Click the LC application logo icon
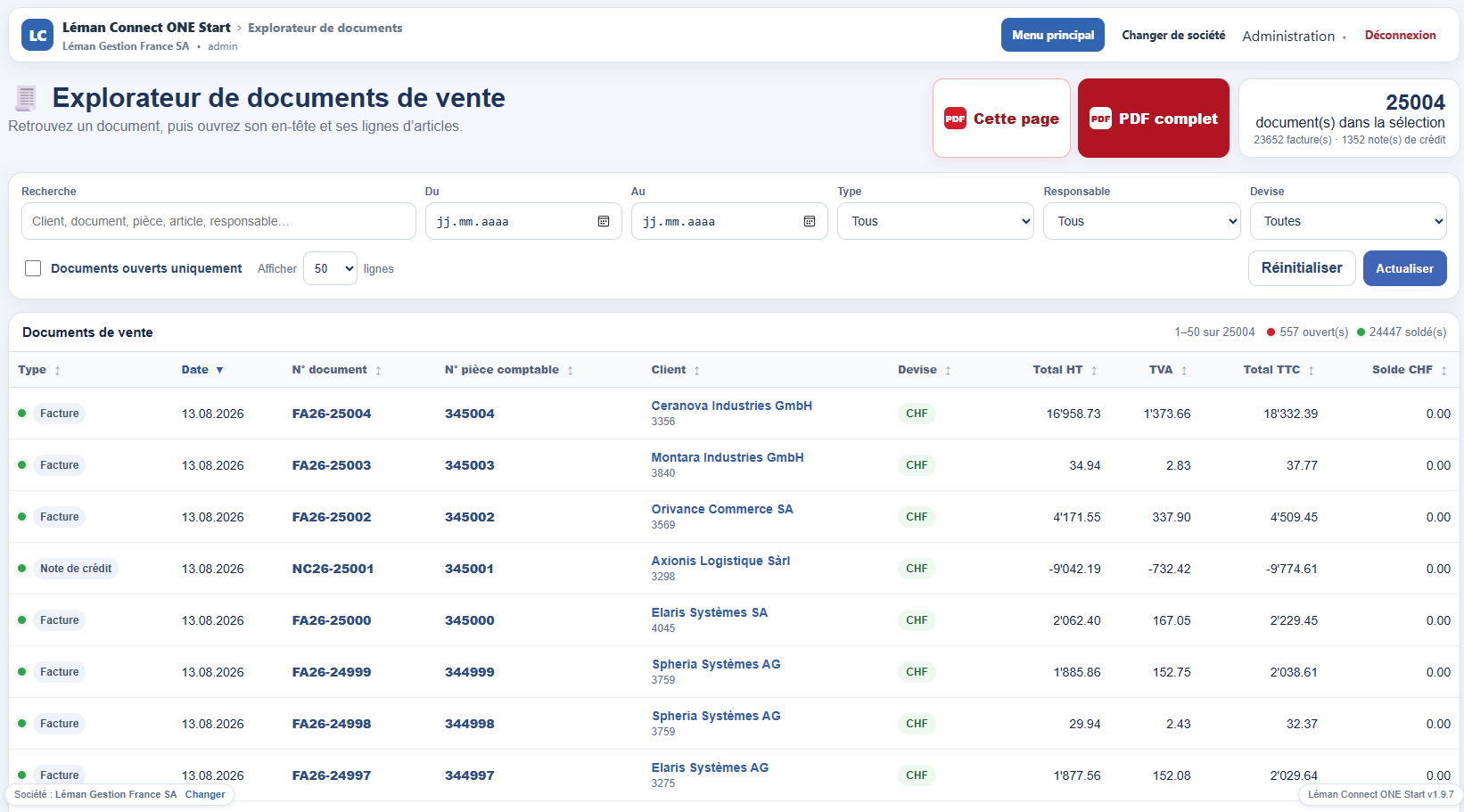Screen dimensions: 1464x812 click(37, 36)
